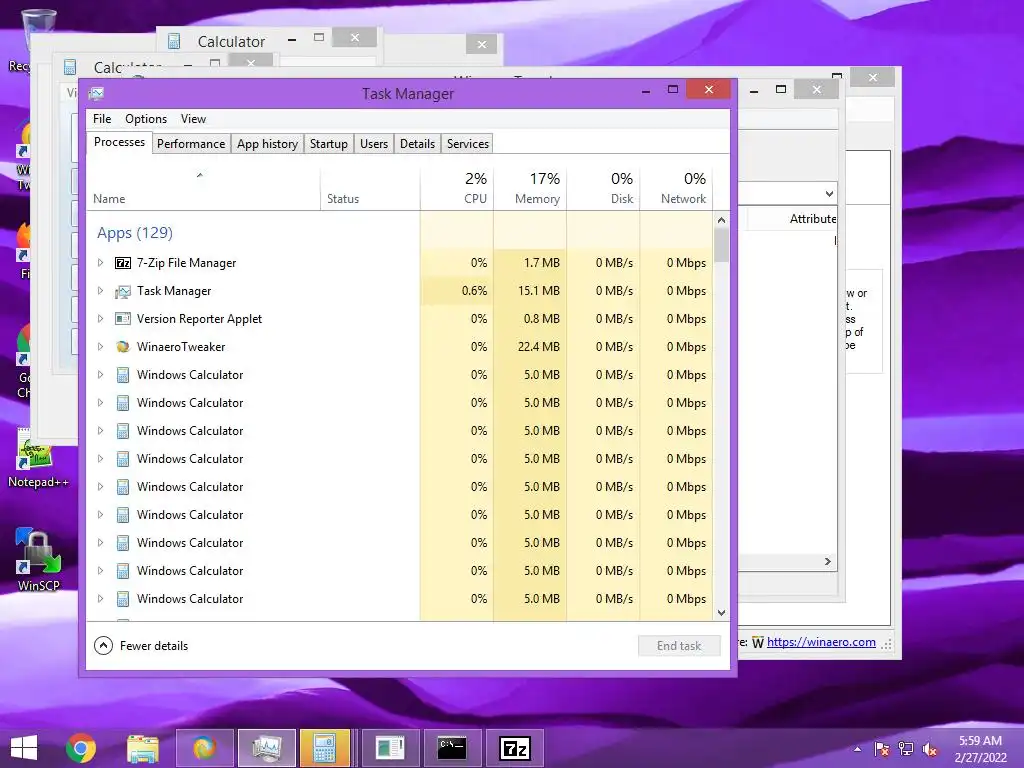Open the View menu

193,119
